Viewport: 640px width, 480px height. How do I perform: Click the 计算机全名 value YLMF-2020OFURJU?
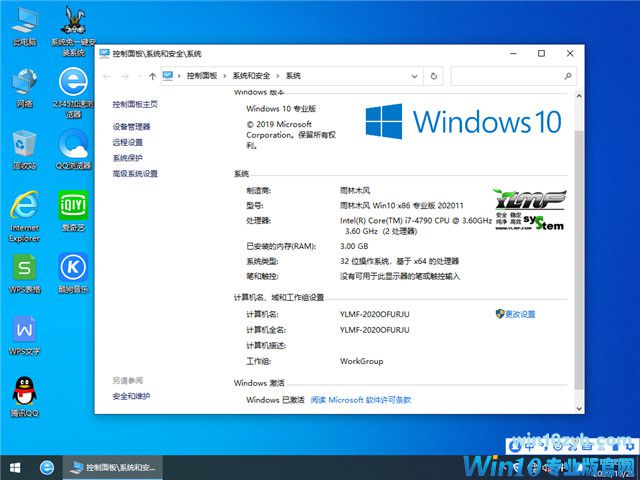pyautogui.click(x=375, y=330)
